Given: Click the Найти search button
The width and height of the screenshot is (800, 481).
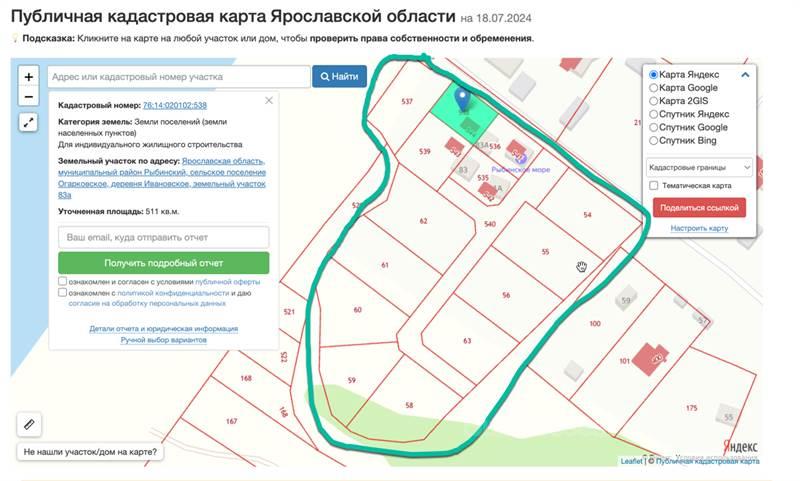Looking at the screenshot, I should click(340, 77).
